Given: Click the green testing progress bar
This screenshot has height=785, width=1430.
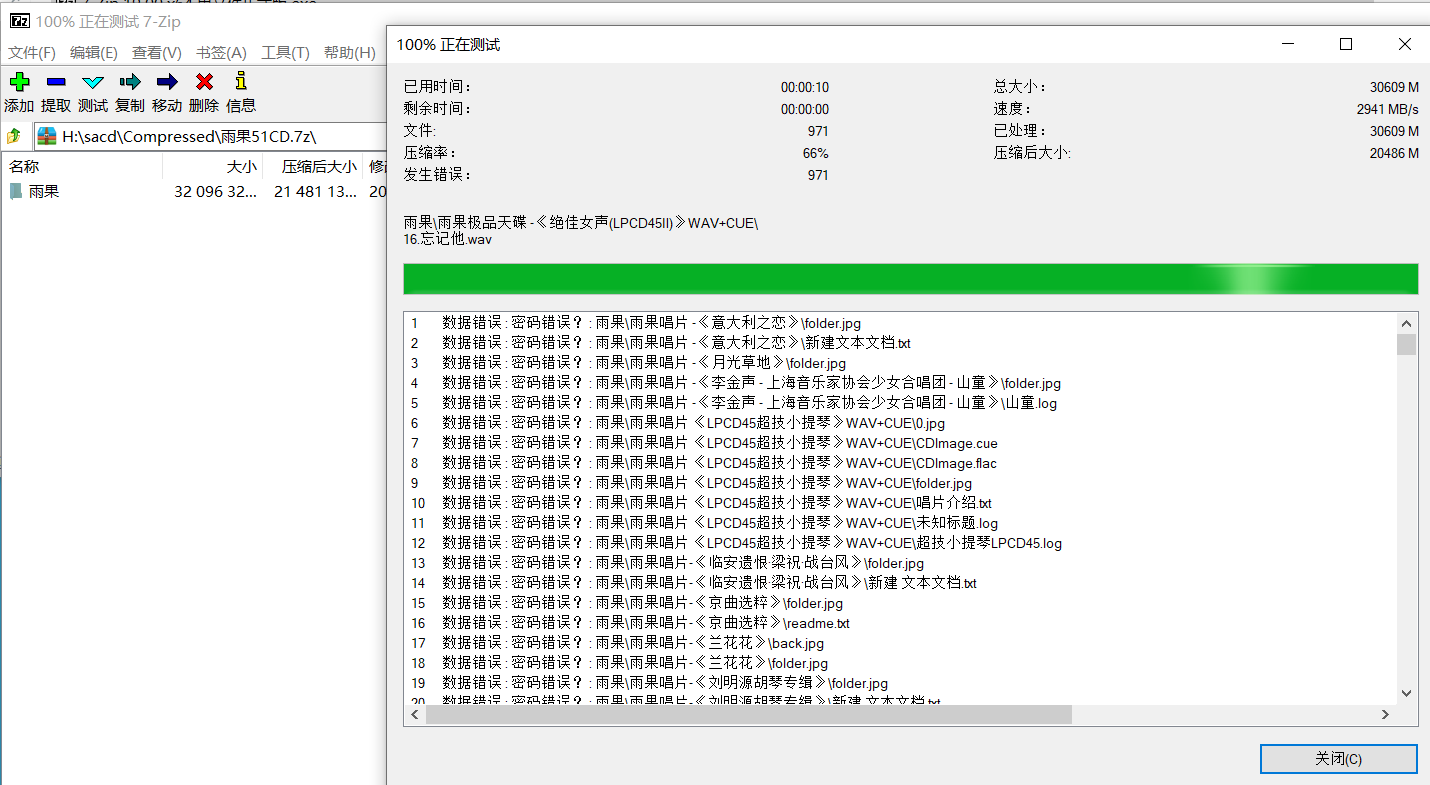Looking at the screenshot, I should pyautogui.click(x=910, y=279).
